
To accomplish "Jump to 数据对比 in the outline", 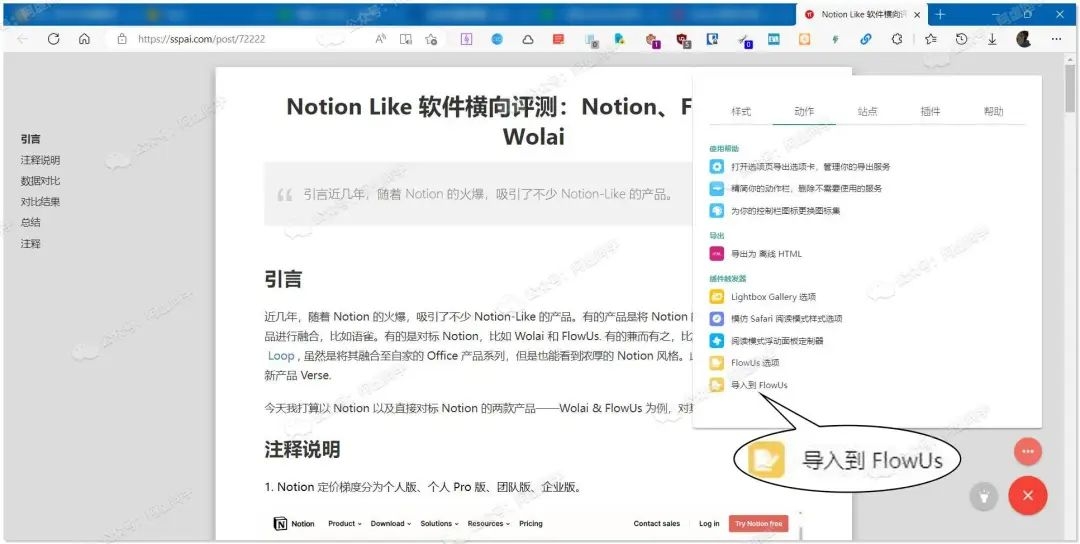I will tap(40, 181).
